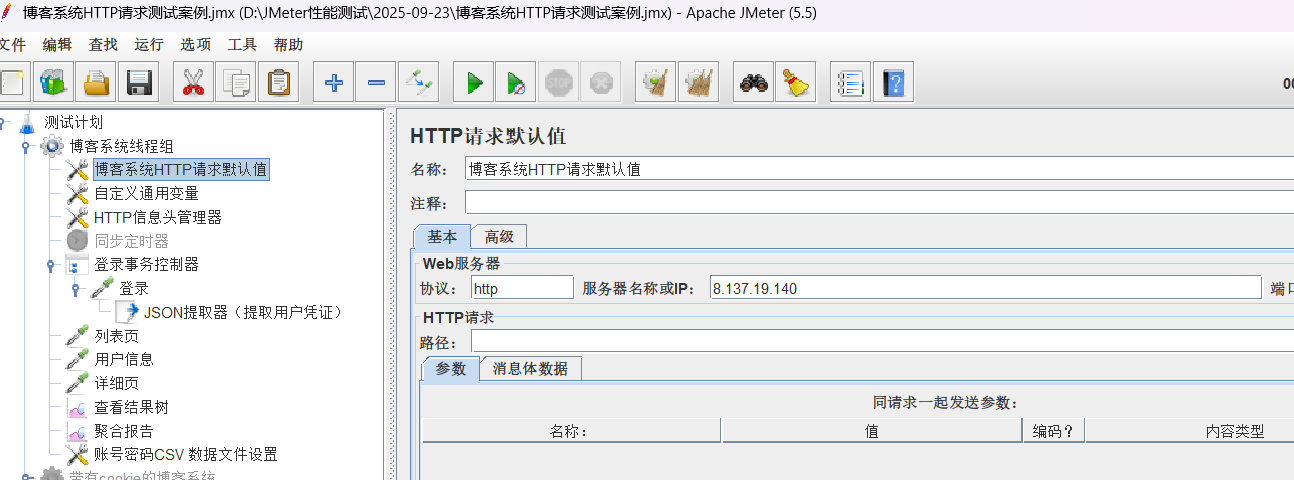Viewport: 1294px width, 480px height.
Task: Select JSON提取器（提取用户凭证） tree item
Action: (245, 312)
